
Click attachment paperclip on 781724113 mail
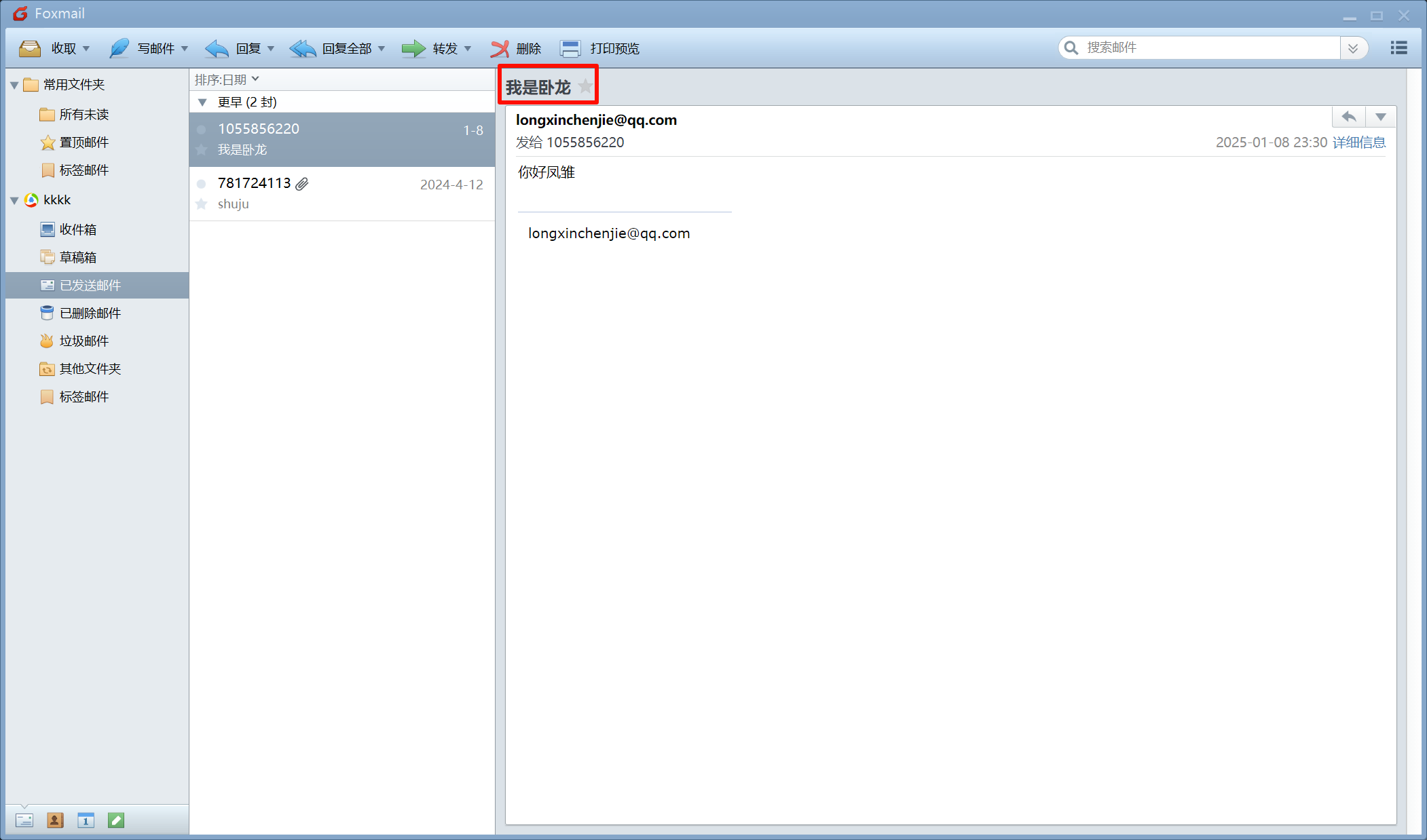tap(302, 183)
